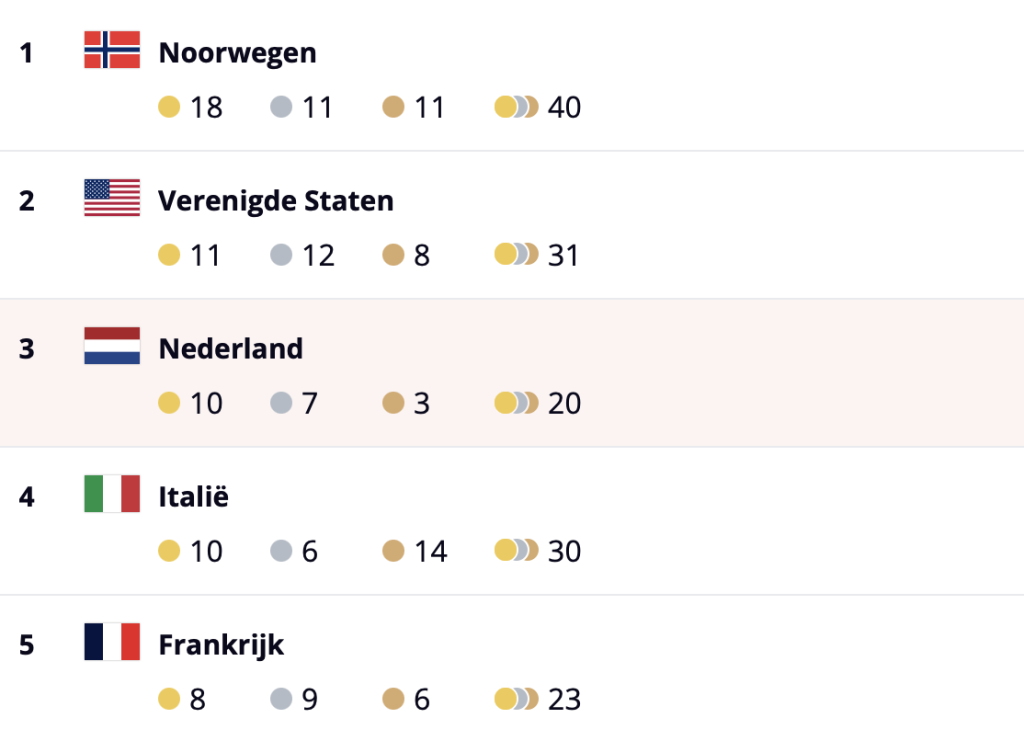Click Nederland's gold count of 10

coord(206,403)
